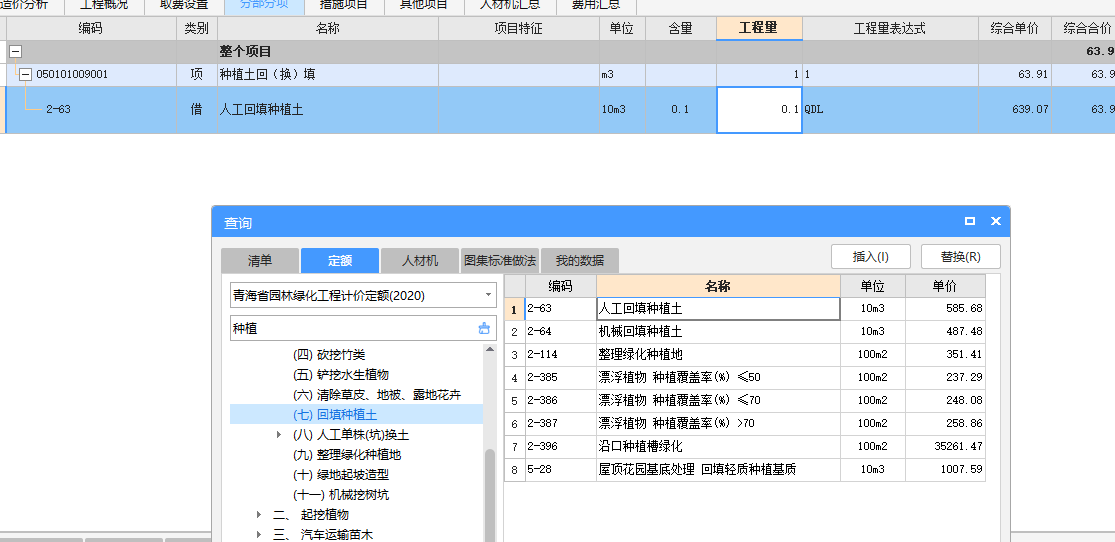Open the 工程概况 top tab
Screen dimensions: 1115x542
tap(104, 5)
